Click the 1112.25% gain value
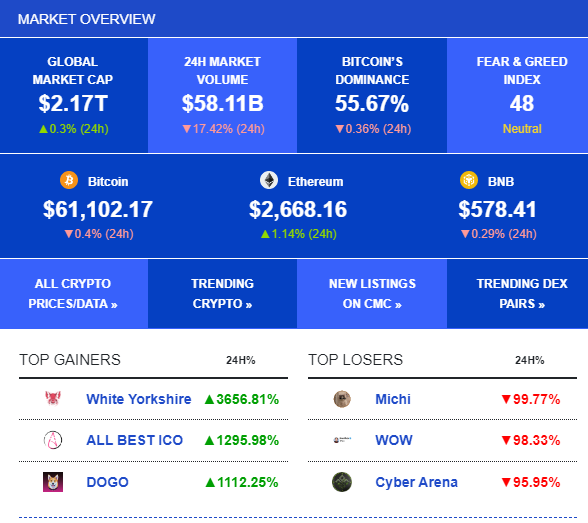The image size is (588, 523). click(242, 482)
